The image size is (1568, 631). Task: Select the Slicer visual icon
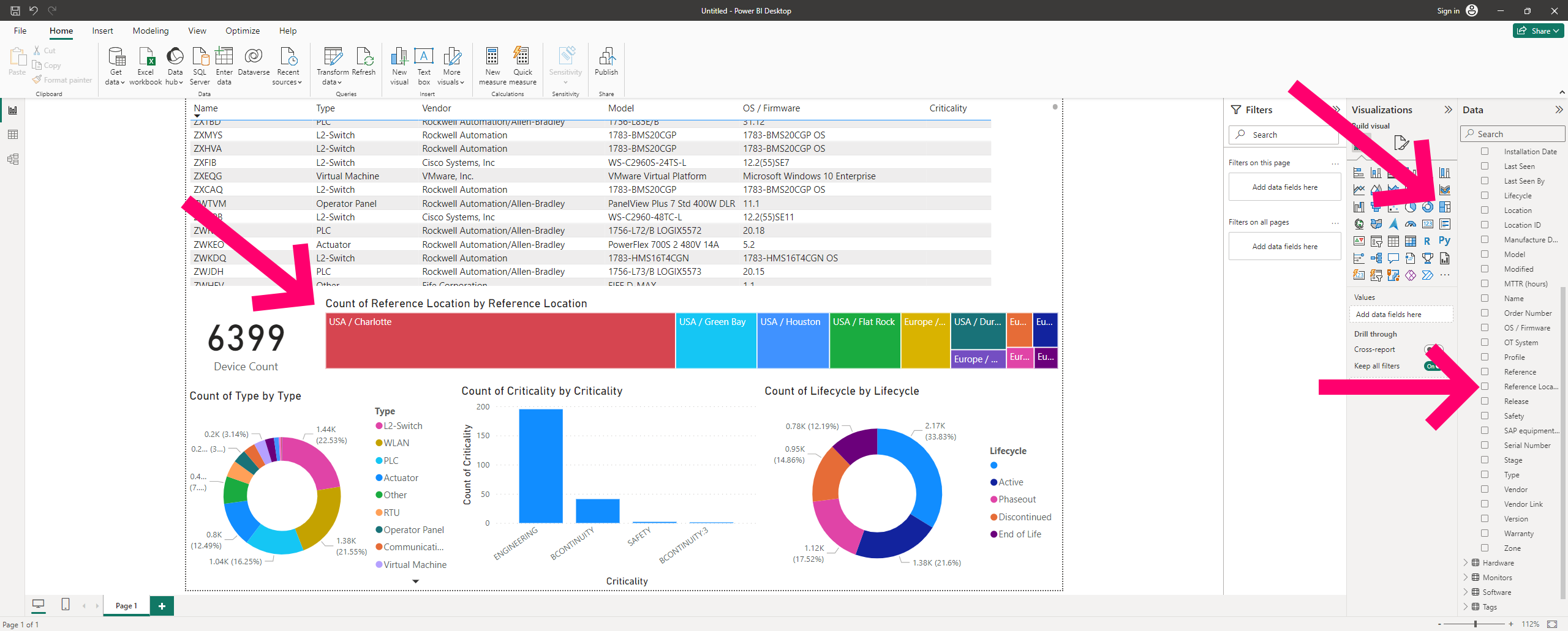(1376, 241)
